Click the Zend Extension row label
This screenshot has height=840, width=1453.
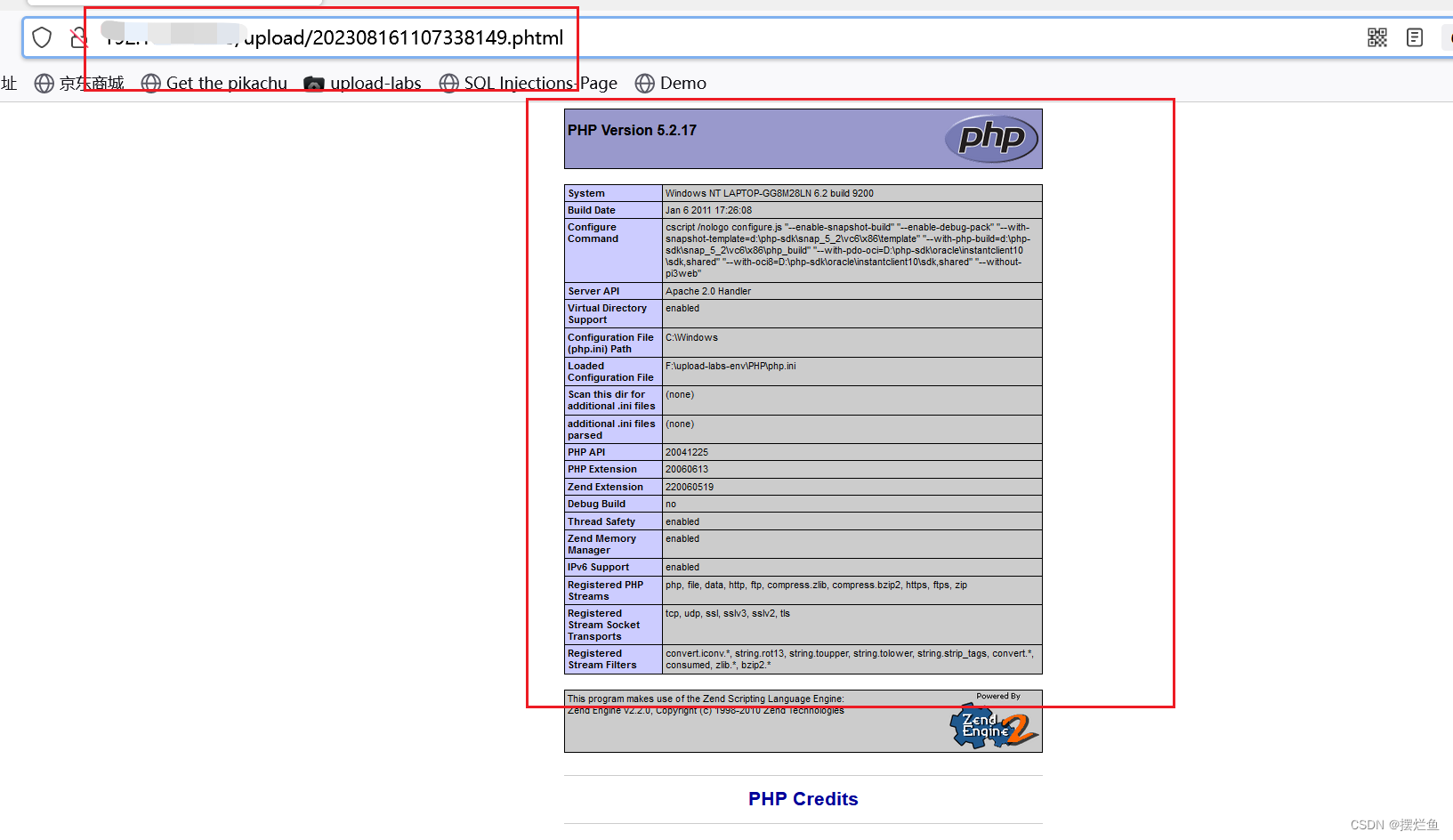605,487
